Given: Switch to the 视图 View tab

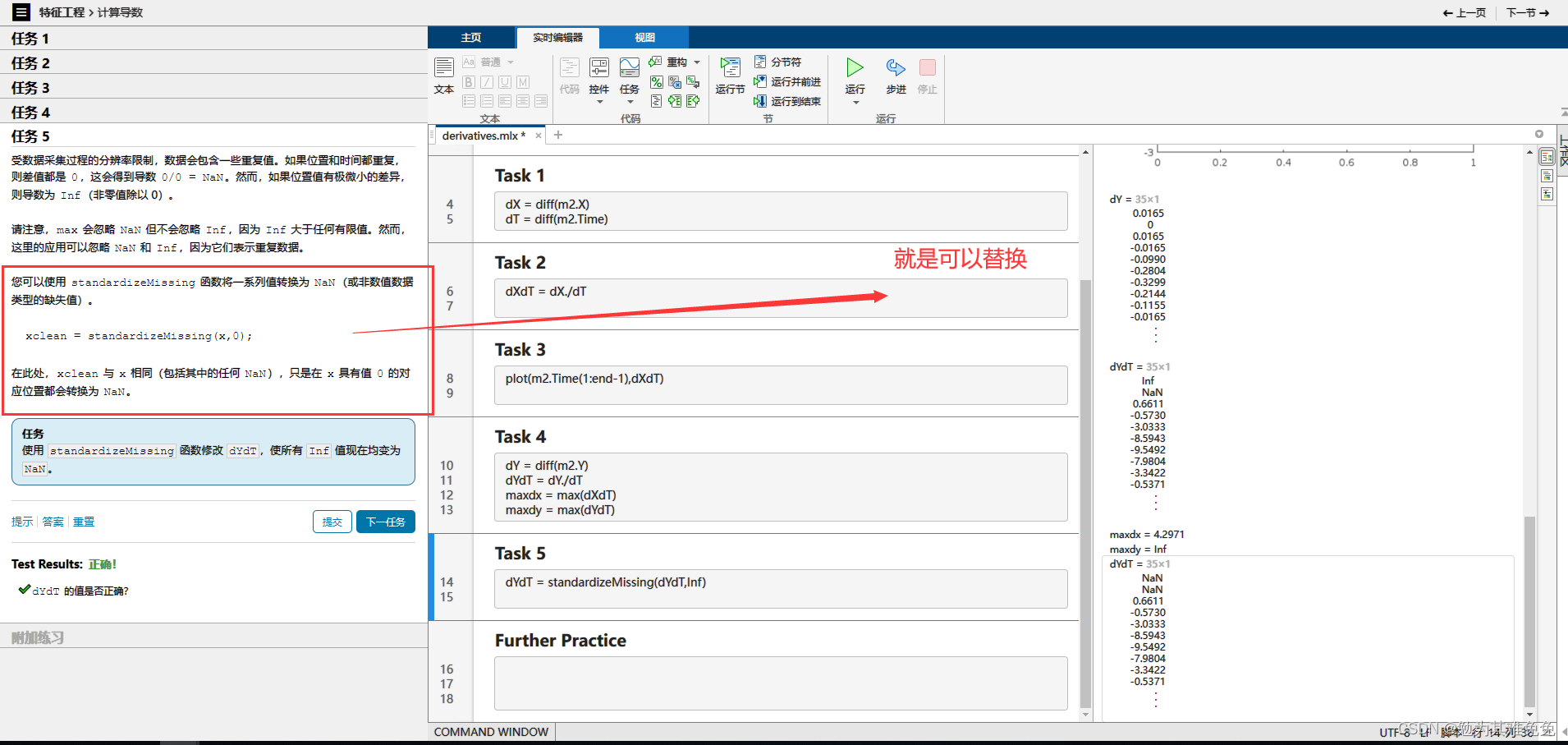Looking at the screenshot, I should (644, 38).
